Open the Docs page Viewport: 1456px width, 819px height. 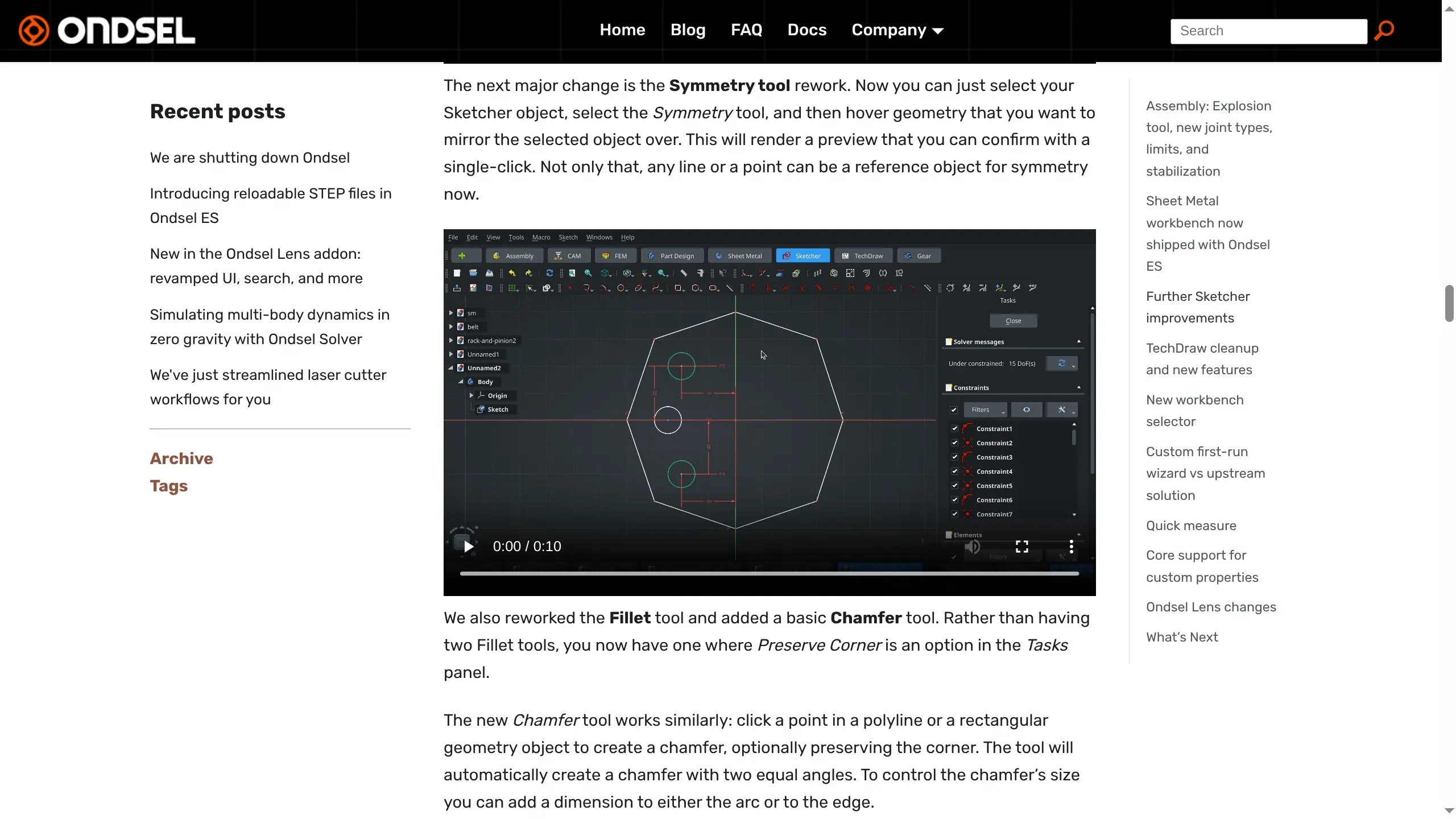pos(806,30)
